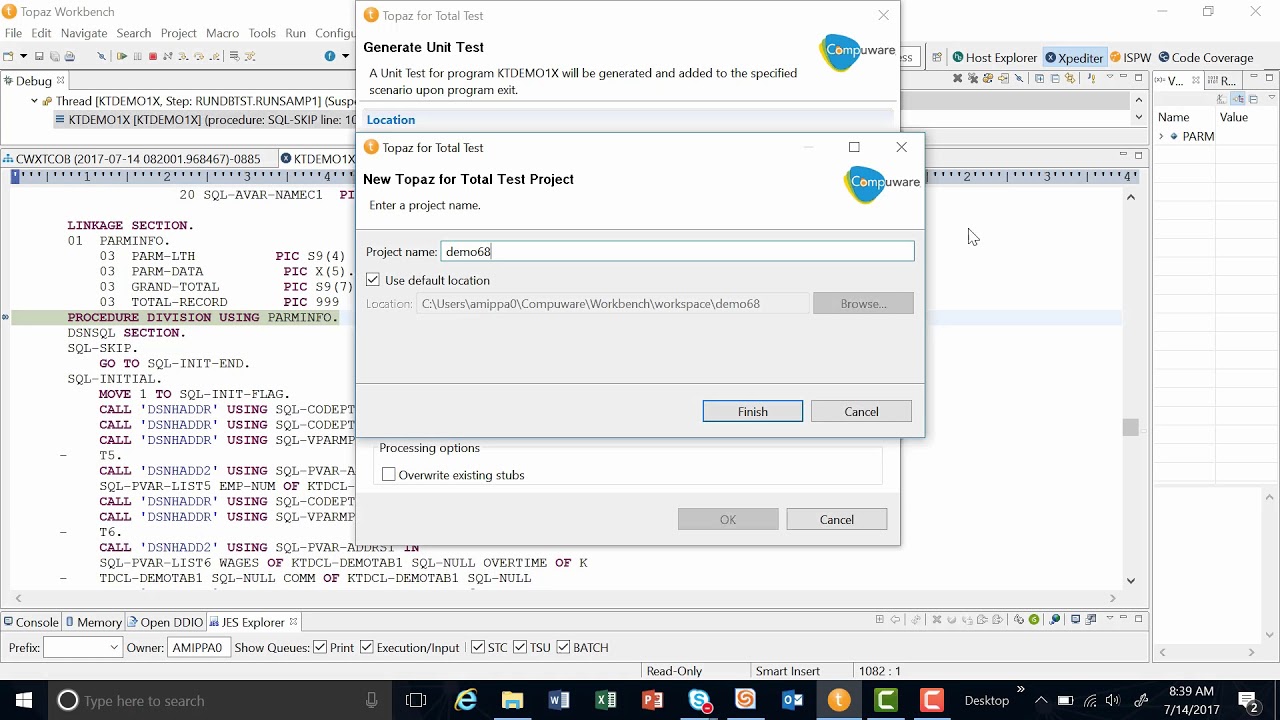Viewport: 1280px width, 720px height.
Task: Toggle the Execution/Input queue checkbox
Action: [366, 647]
